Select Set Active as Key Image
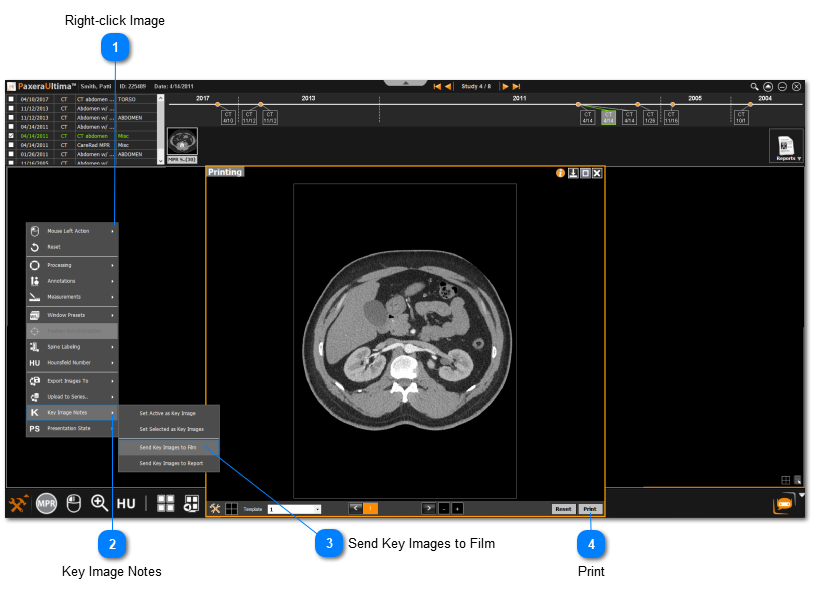This screenshot has width=814, height=595. tap(168, 413)
